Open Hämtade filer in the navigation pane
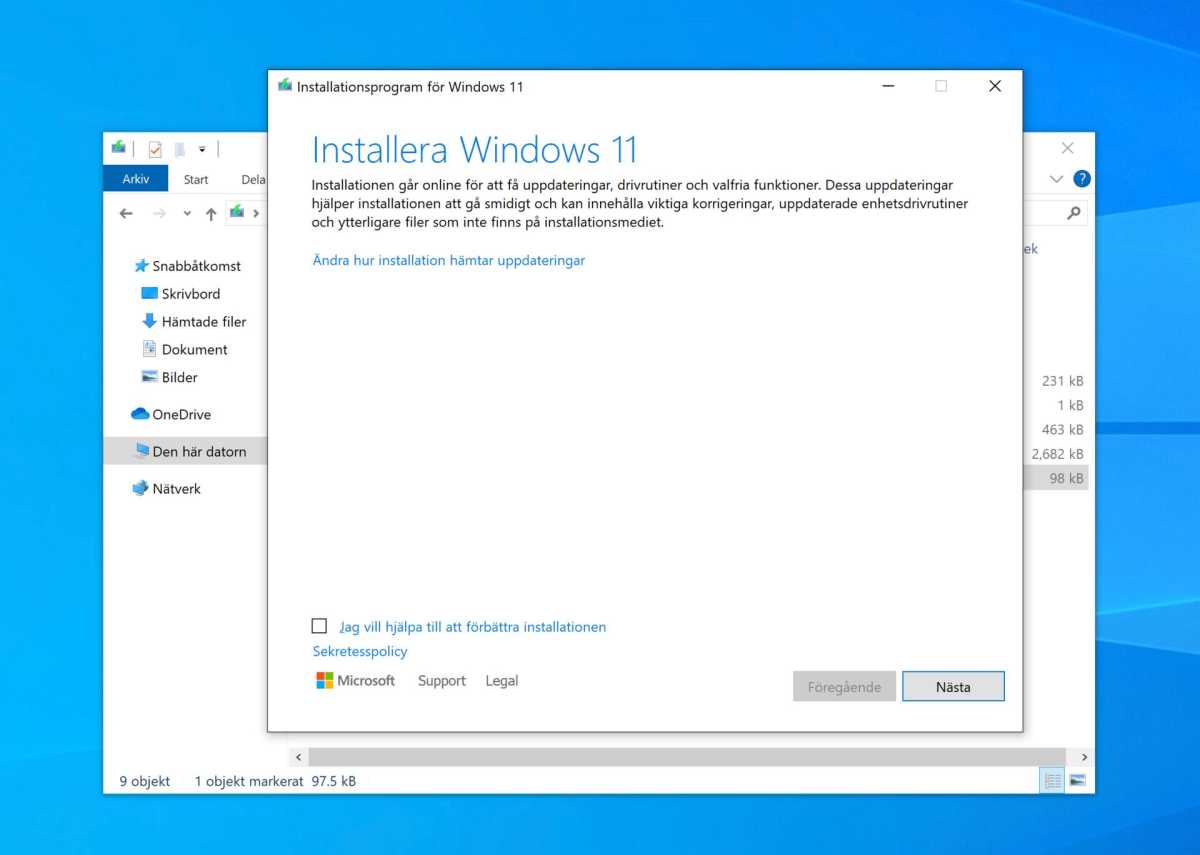1200x855 pixels. [194, 322]
